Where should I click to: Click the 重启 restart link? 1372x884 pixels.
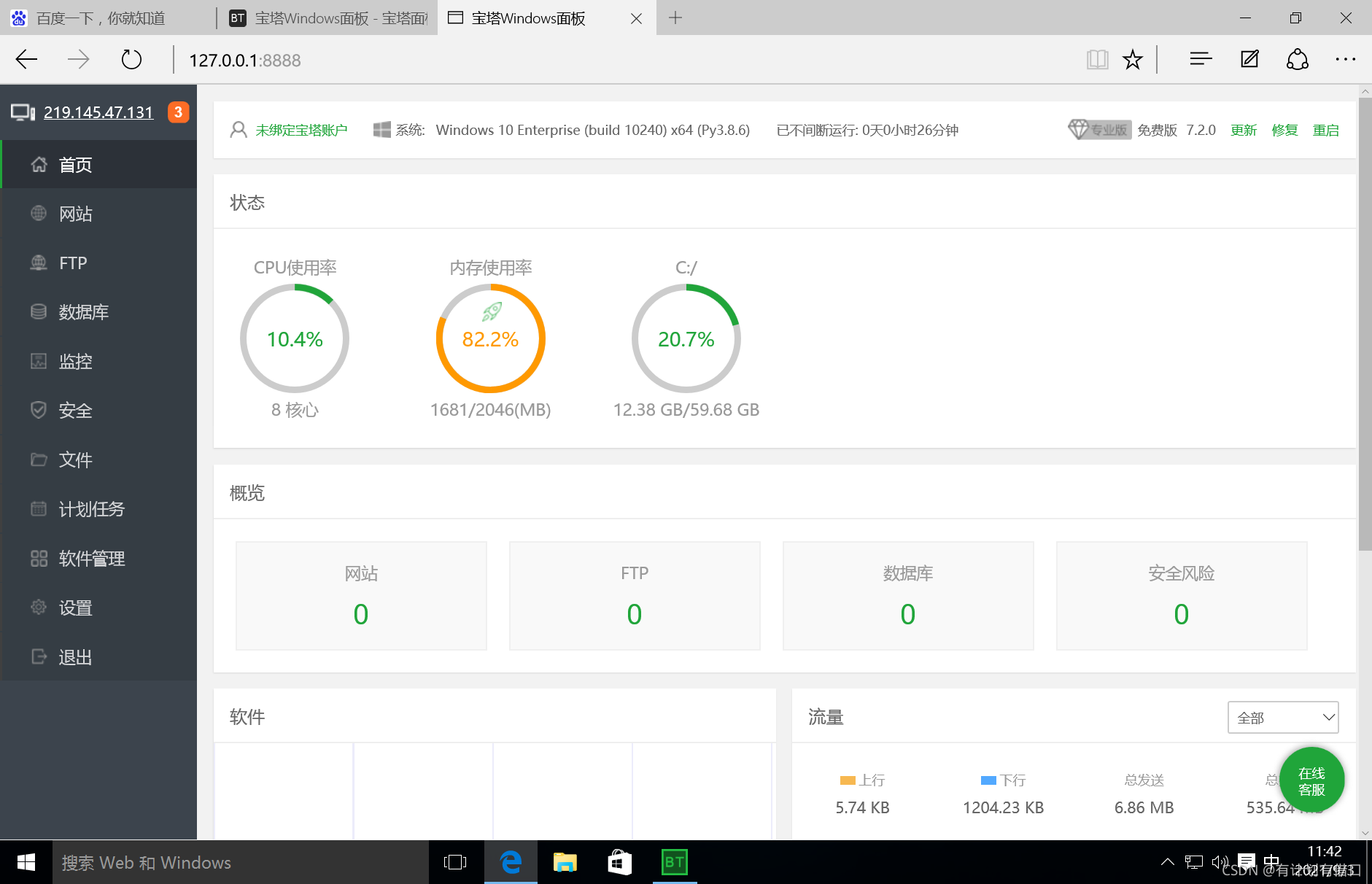coord(1325,130)
